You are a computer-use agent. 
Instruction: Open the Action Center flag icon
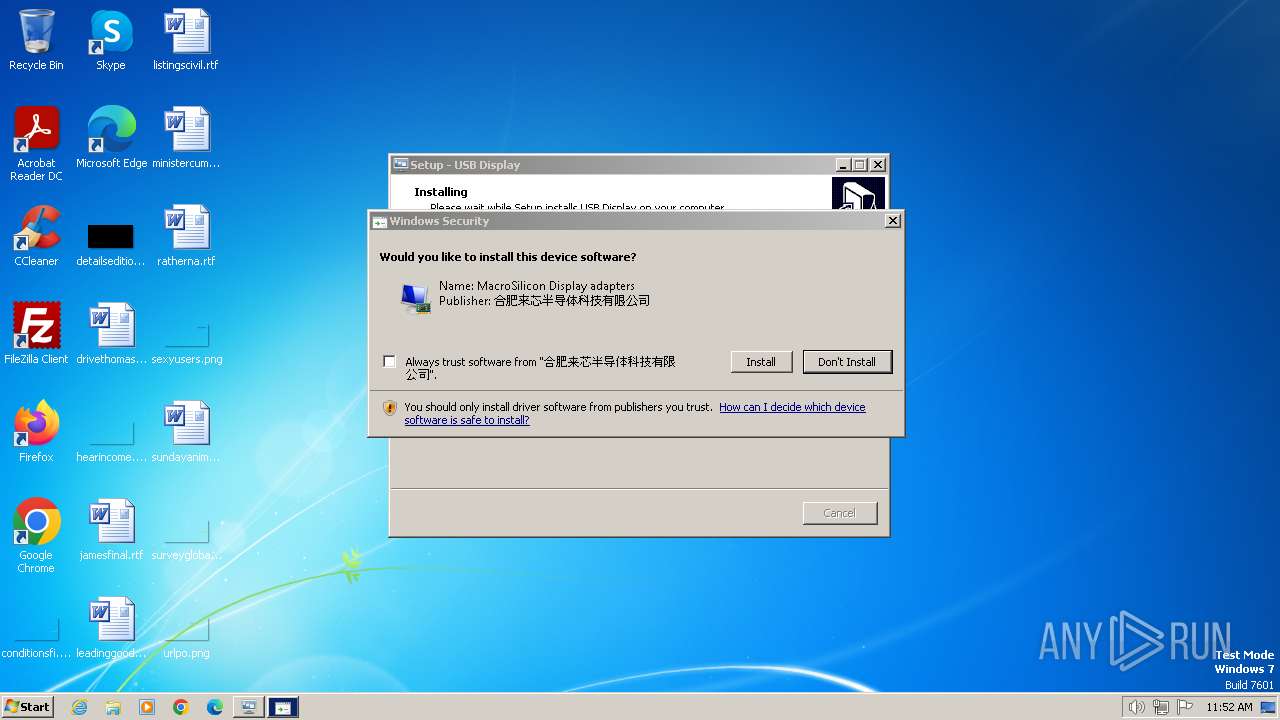coord(1185,707)
